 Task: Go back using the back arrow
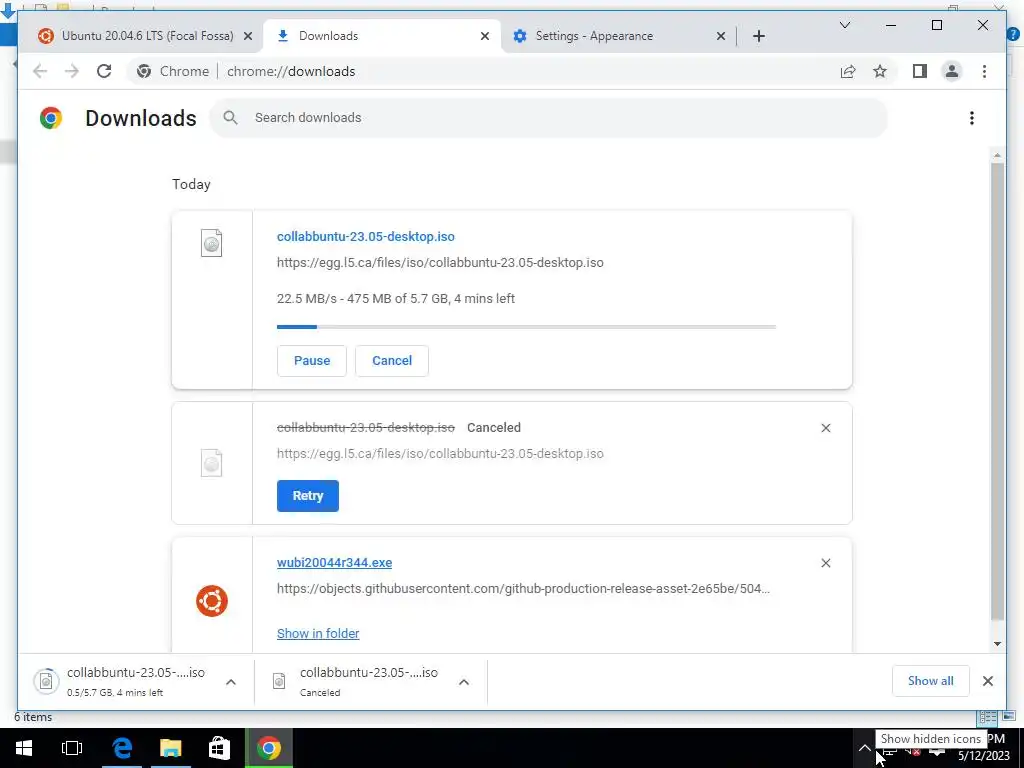40,71
